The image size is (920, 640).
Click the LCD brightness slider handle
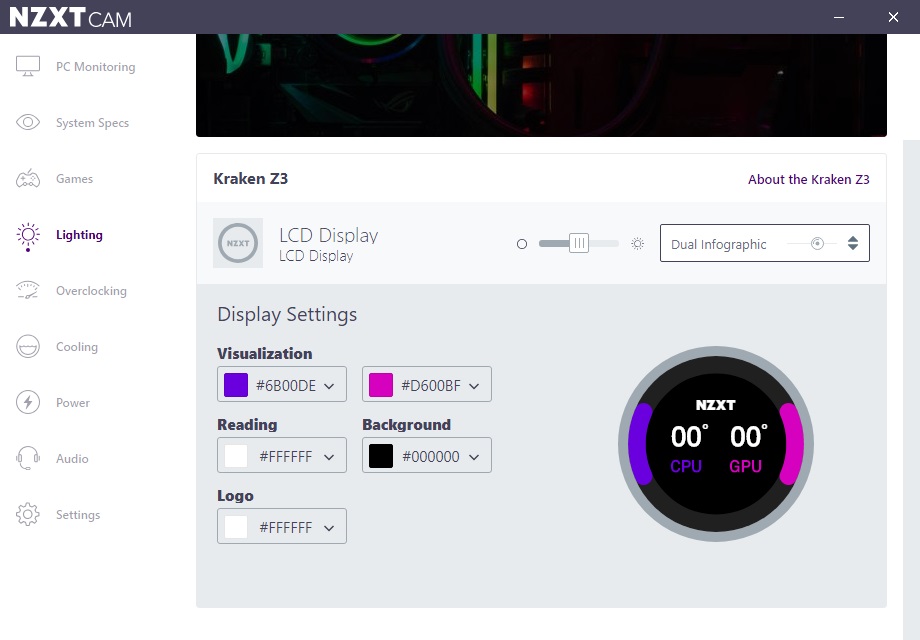[x=579, y=243]
